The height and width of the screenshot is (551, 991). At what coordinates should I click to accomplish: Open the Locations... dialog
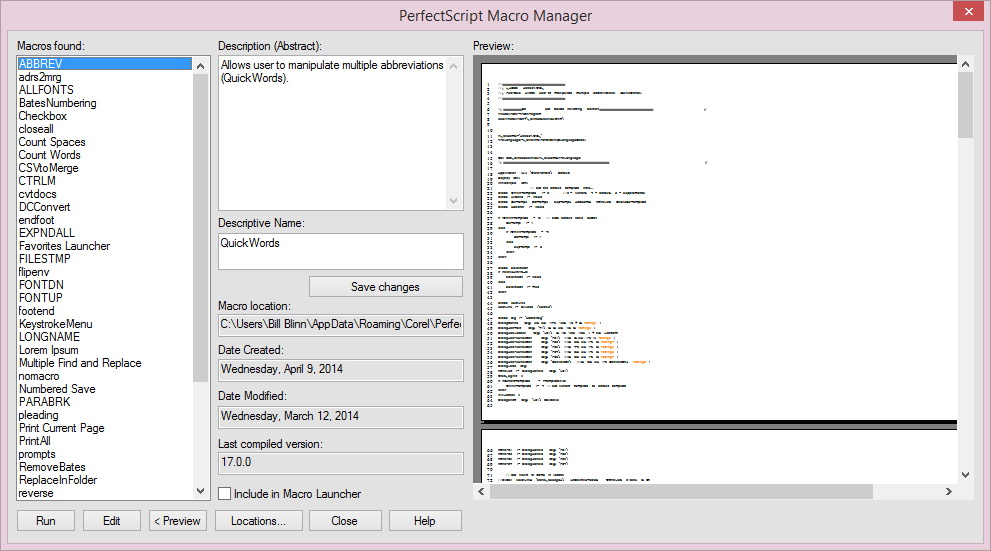pyautogui.click(x=258, y=521)
